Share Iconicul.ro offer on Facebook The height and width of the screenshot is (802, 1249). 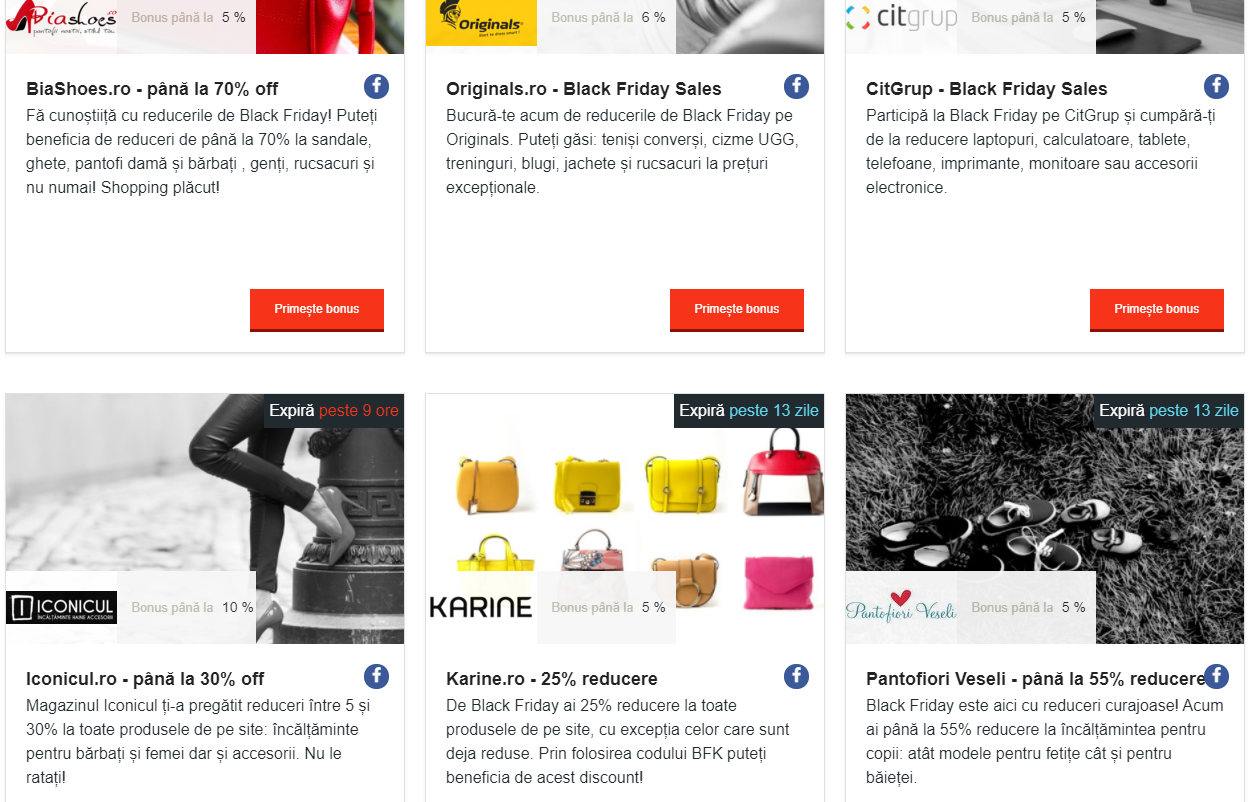tap(376, 676)
